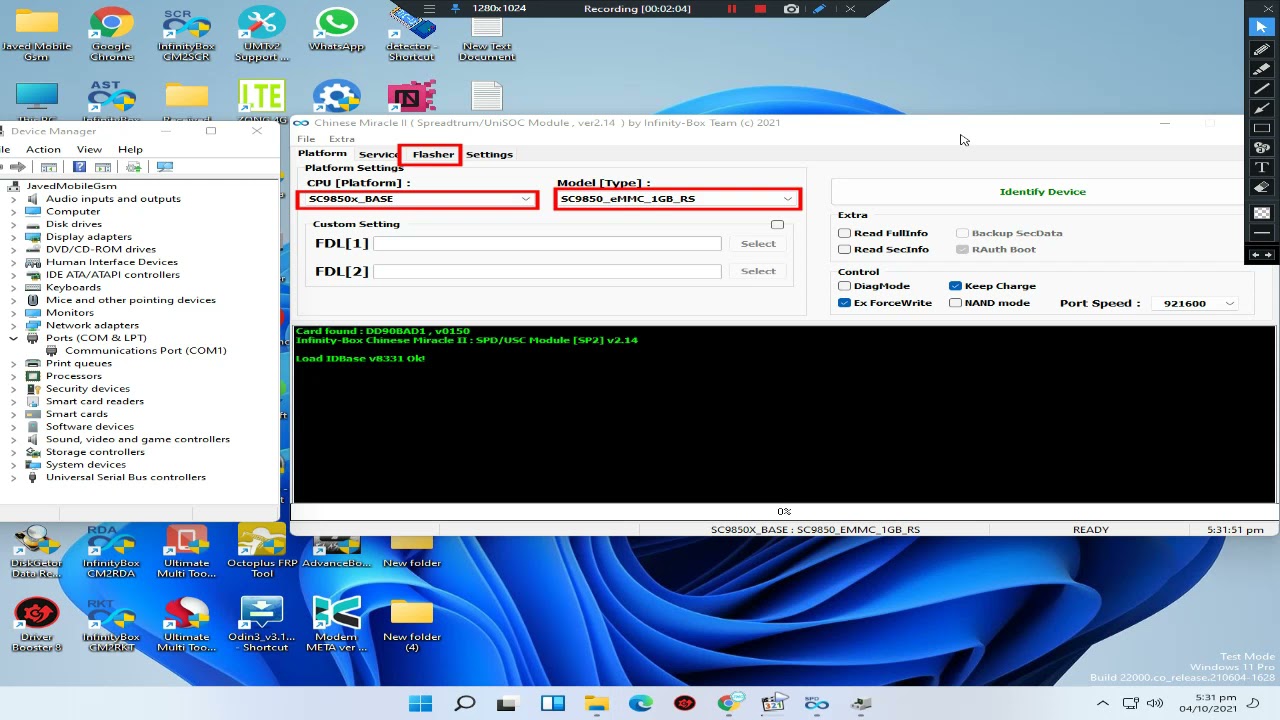Enable DiagMode checkbox
The width and height of the screenshot is (1280, 720).
[x=844, y=286]
